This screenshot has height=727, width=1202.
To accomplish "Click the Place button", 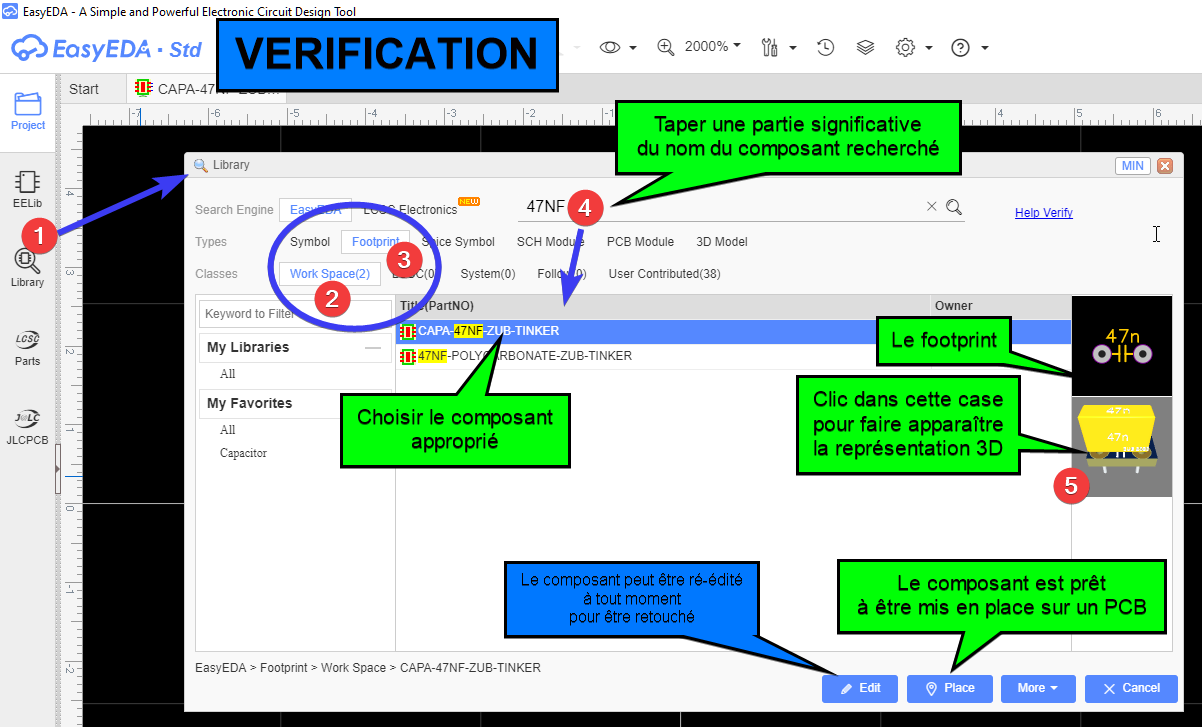I will 950,688.
